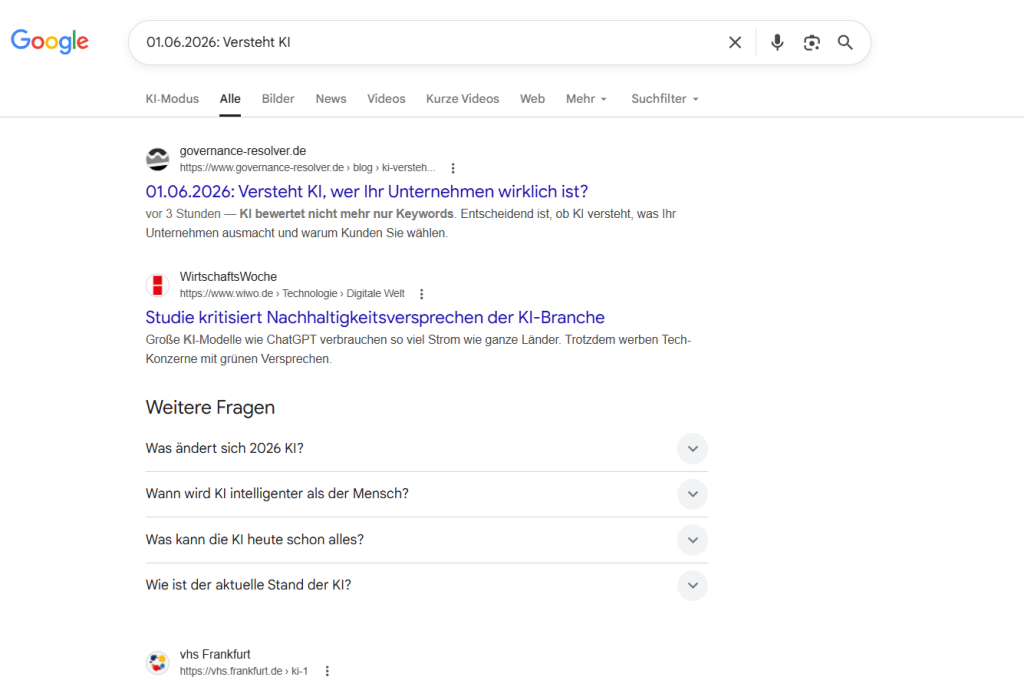
Task: Expand 'Was kann die KI heute' chevron
Action: click(692, 540)
